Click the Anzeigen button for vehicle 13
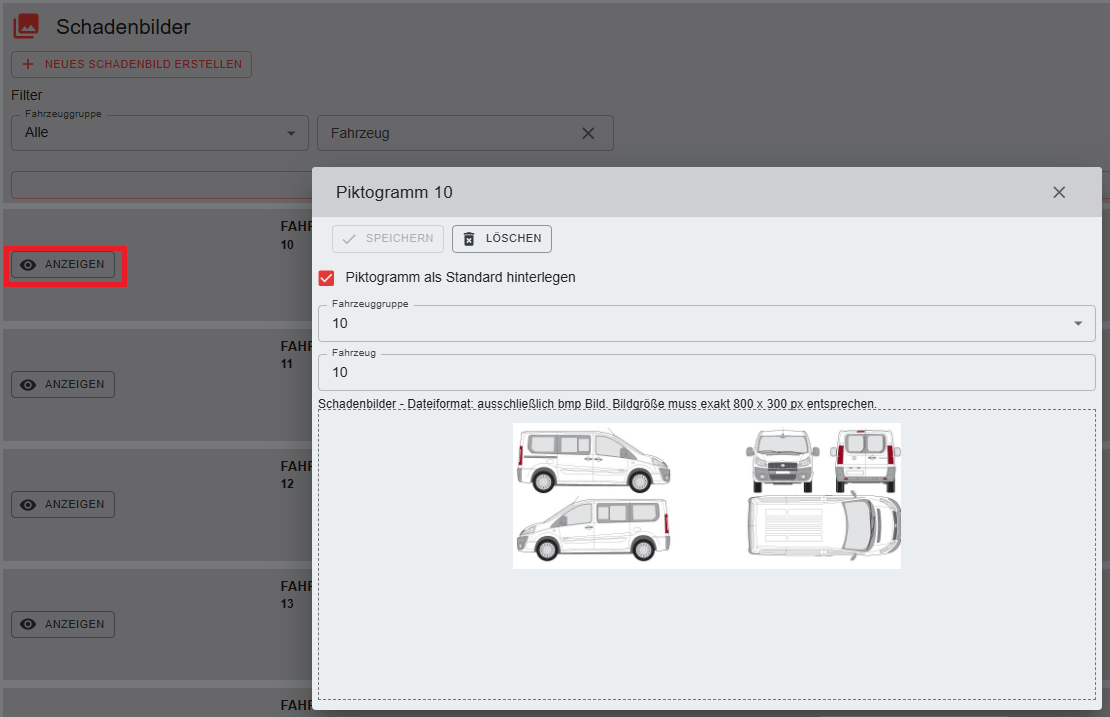The width and height of the screenshot is (1110, 717). pyautogui.click(x=63, y=625)
